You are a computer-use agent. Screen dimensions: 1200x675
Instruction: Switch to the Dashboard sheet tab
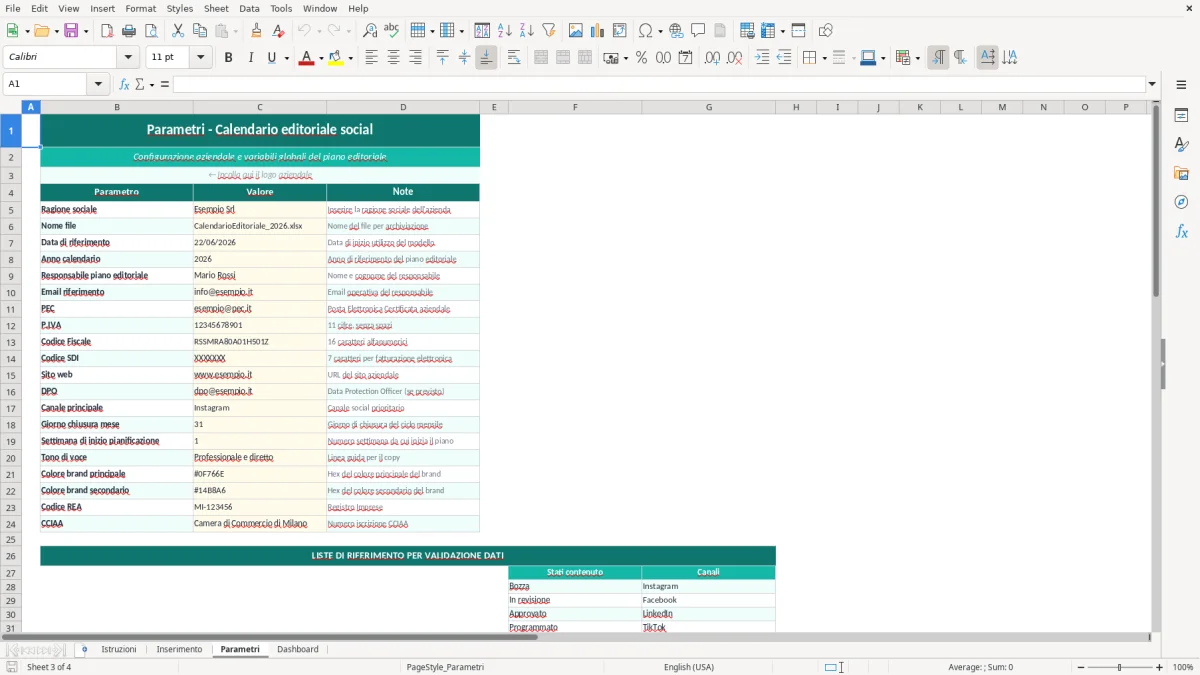[298, 649]
